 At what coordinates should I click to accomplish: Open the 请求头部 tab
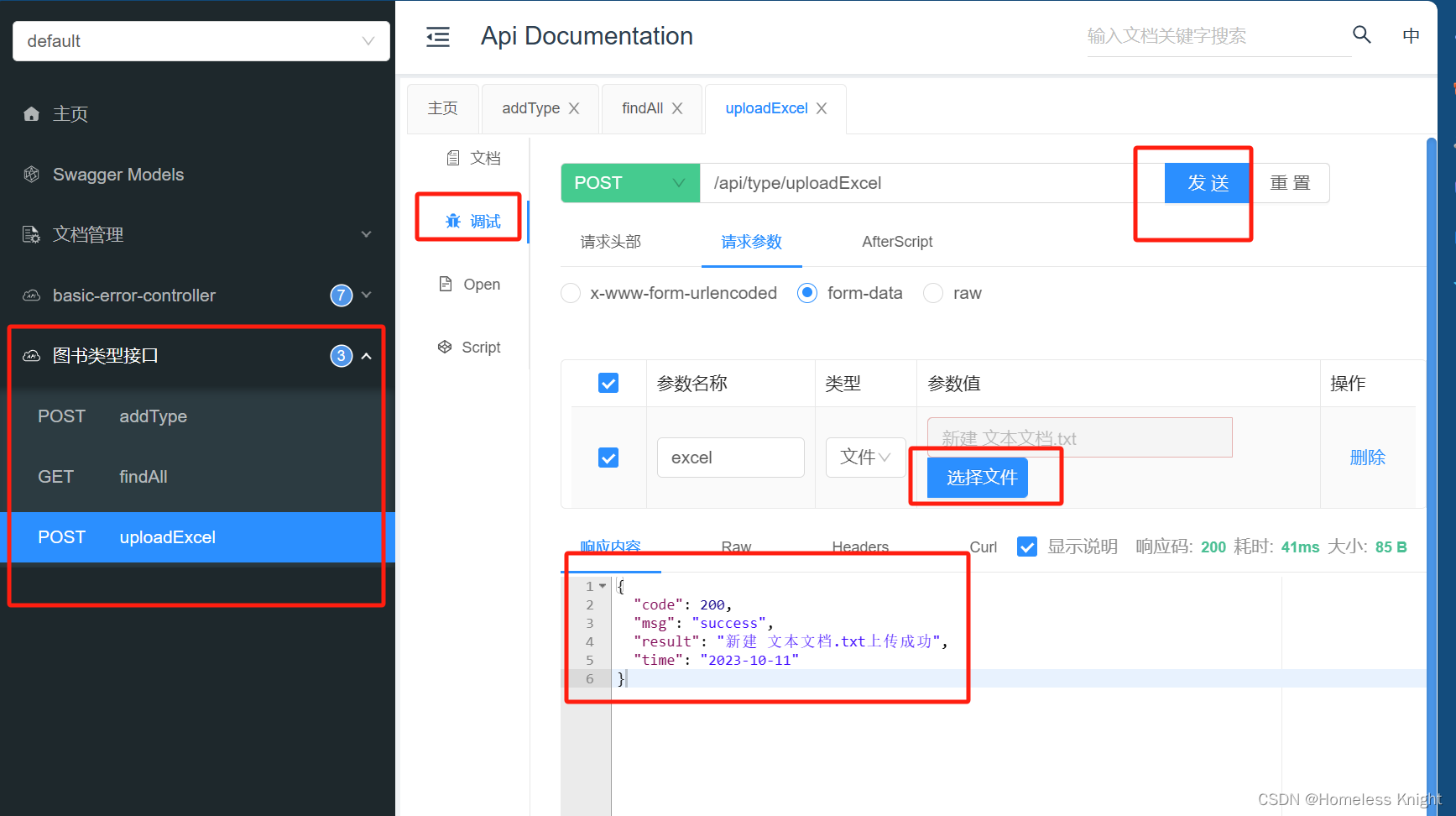pos(611,242)
